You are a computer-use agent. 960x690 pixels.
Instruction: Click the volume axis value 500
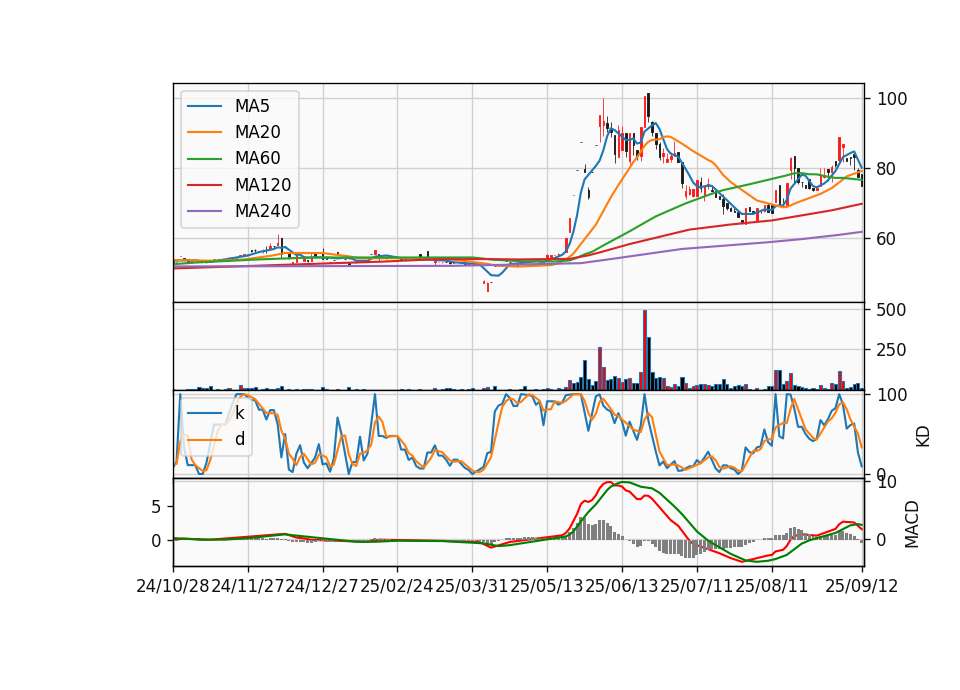891,310
